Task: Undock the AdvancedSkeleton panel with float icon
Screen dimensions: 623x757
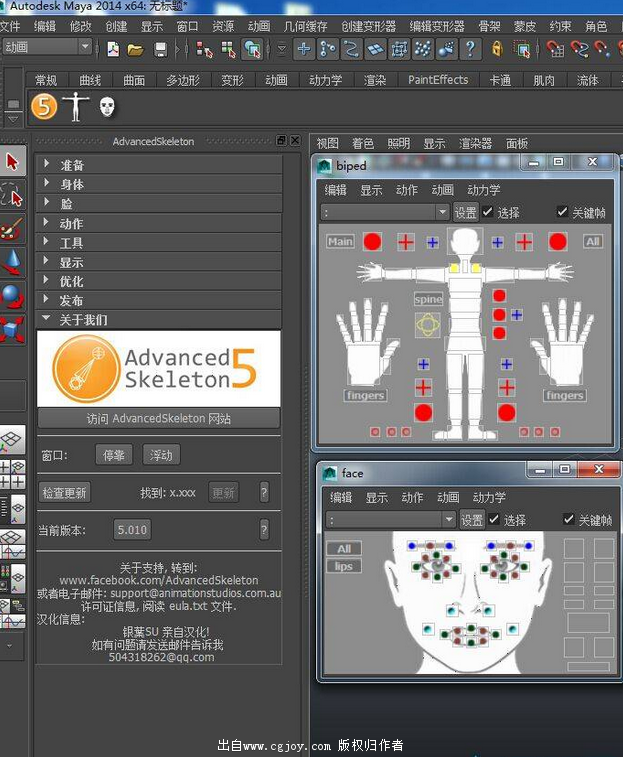Action: click(281, 140)
